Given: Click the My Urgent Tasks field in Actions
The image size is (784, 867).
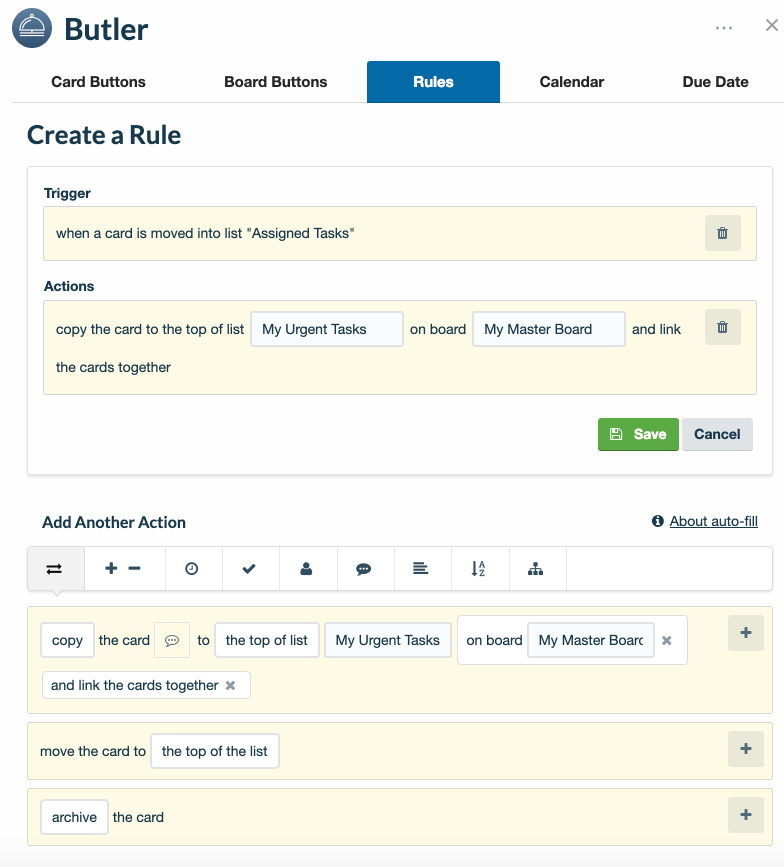Looking at the screenshot, I should pos(327,329).
